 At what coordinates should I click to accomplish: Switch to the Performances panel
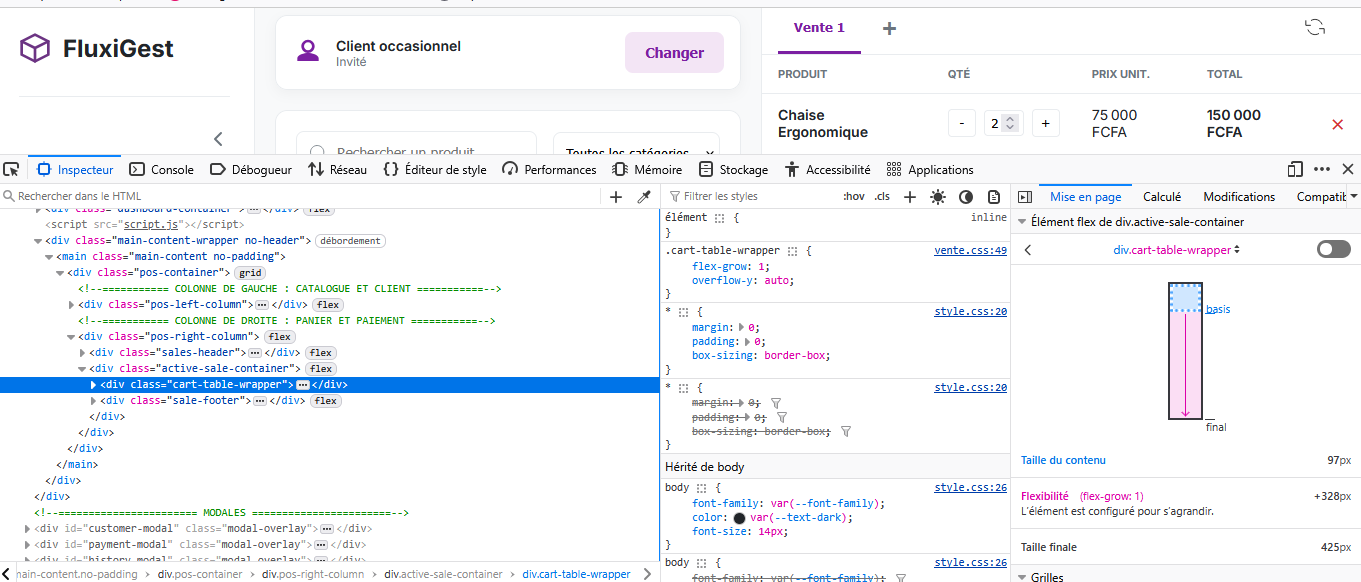point(549,169)
